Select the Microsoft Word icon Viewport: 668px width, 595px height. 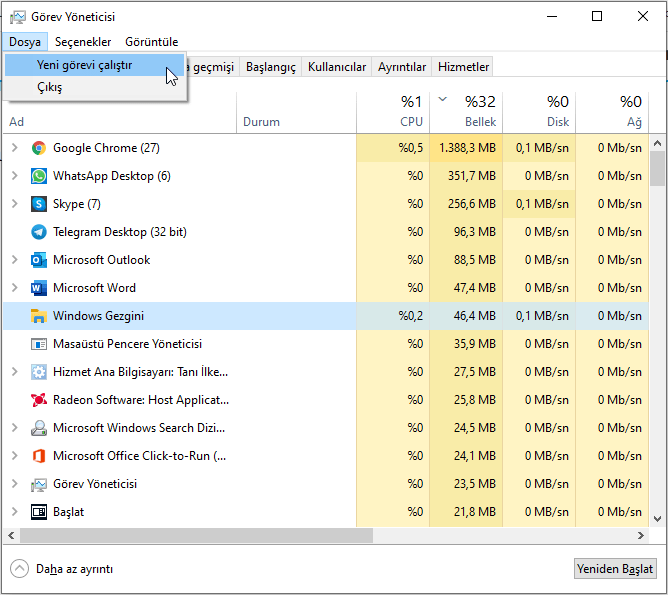[39, 288]
